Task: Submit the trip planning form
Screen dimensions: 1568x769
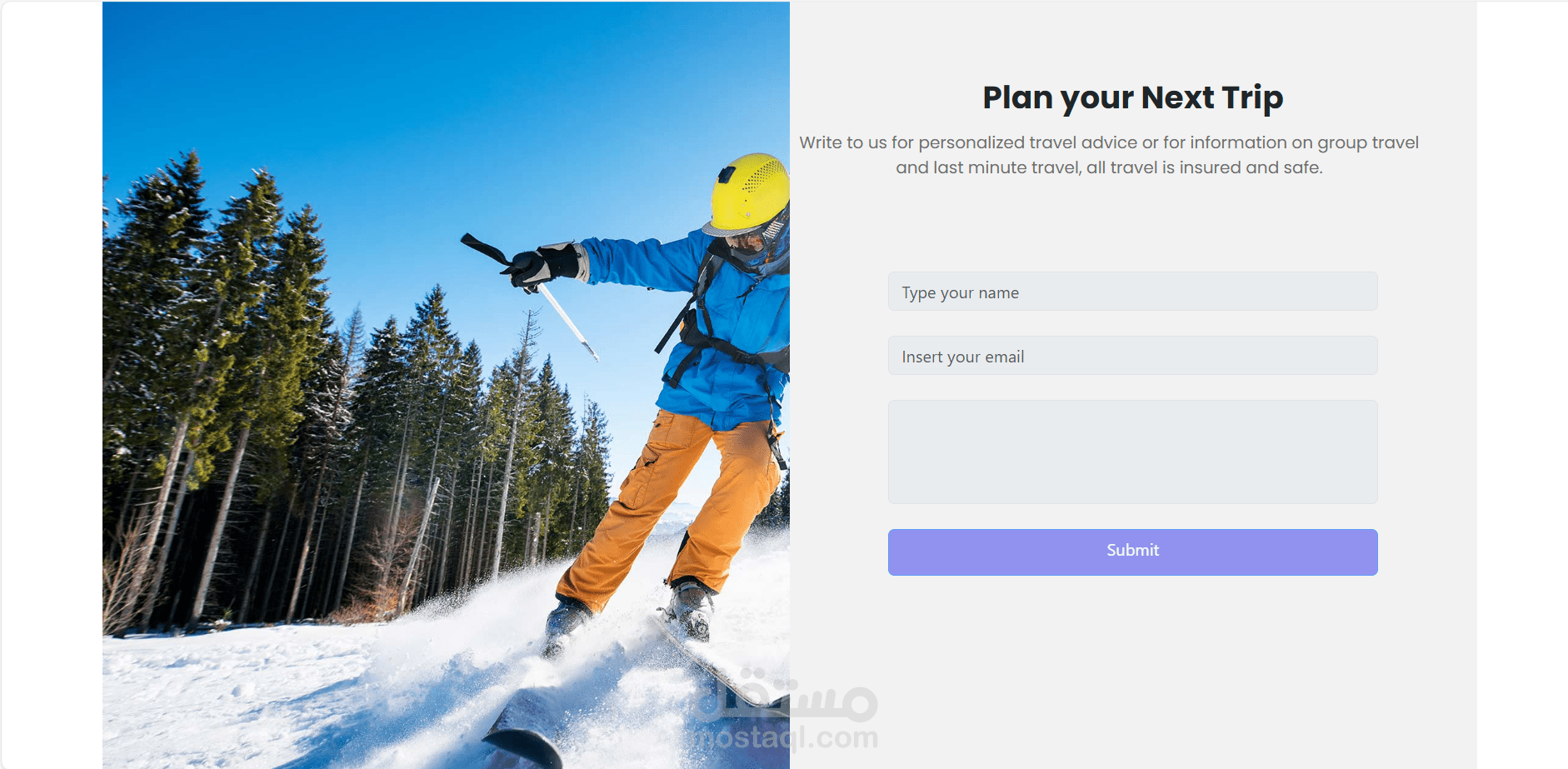Action: pyautogui.click(x=1132, y=552)
